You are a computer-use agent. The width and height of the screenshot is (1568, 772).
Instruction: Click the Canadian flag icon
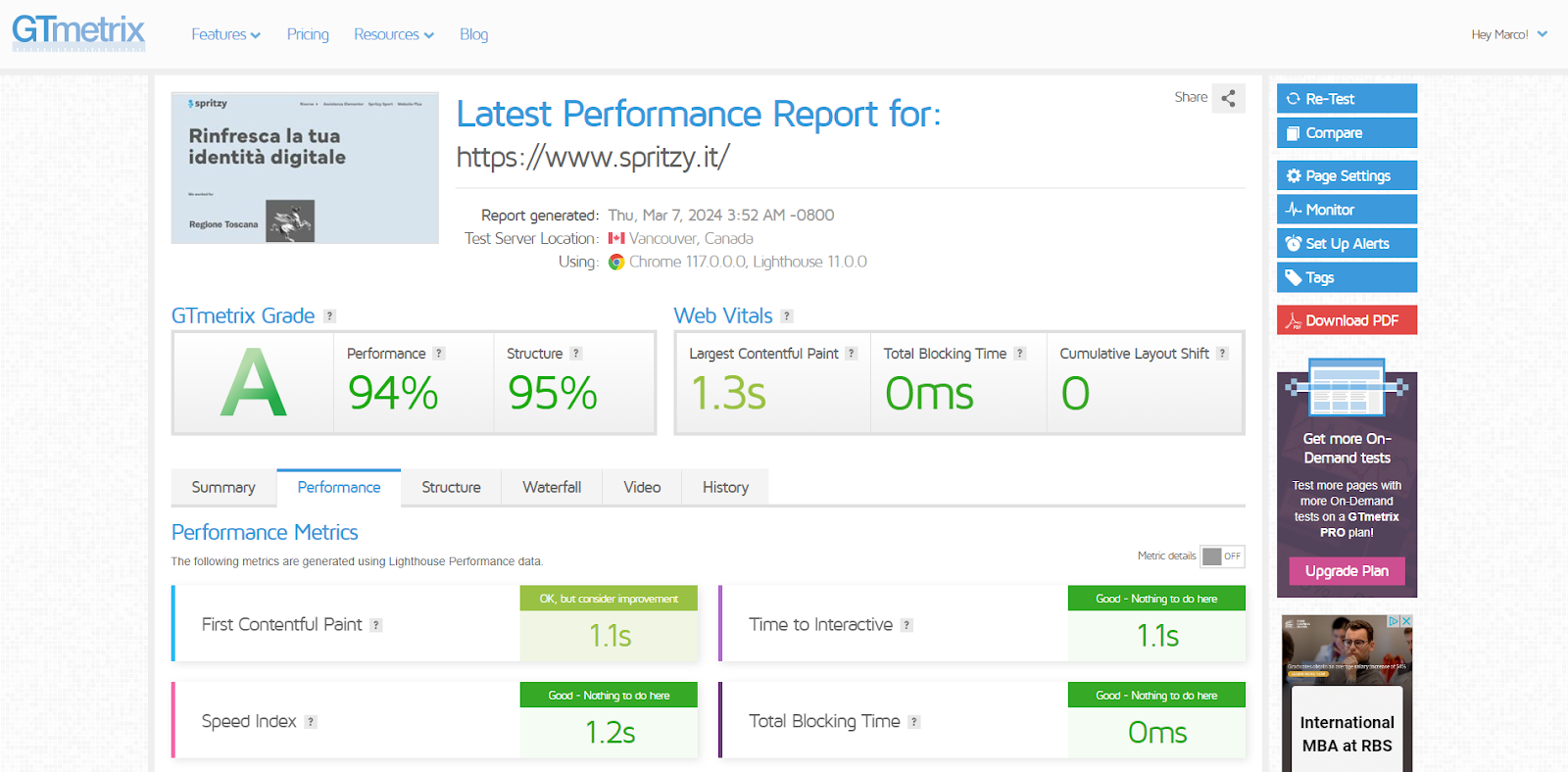click(x=616, y=238)
